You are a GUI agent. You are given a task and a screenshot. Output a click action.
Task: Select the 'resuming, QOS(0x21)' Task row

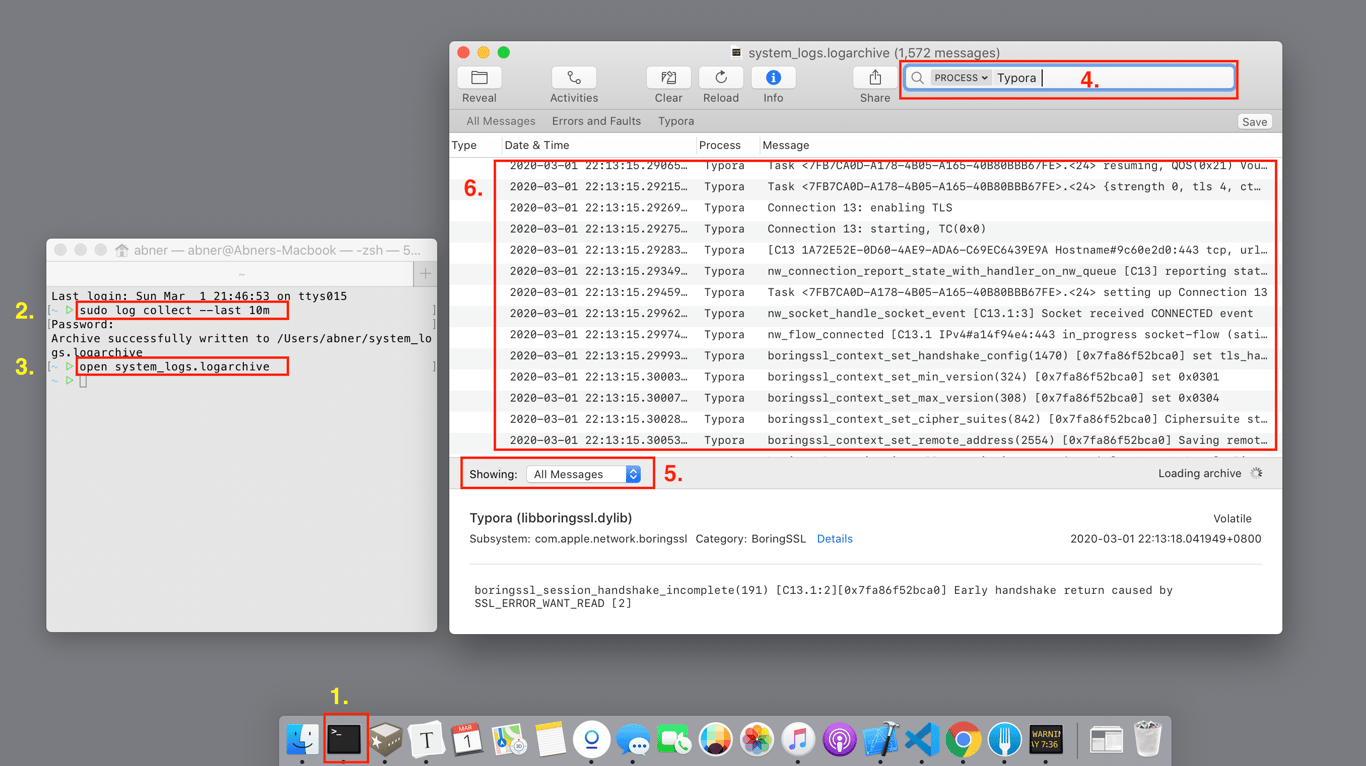click(x=865, y=166)
